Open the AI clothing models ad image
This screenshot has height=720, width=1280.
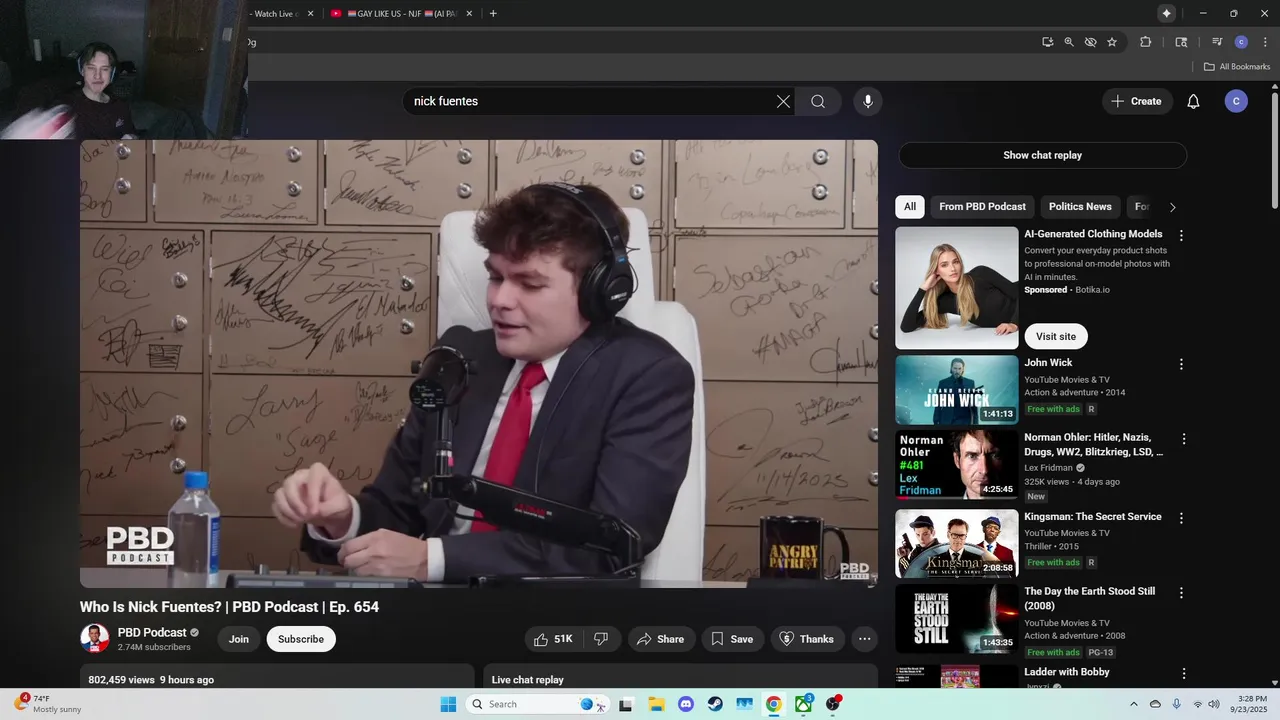pyautogui.click(x=957, y=288)
